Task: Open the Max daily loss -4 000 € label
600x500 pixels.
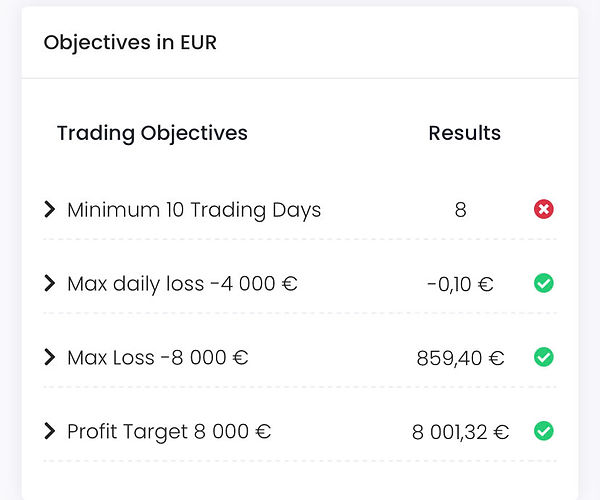Action: pos(182,284)
